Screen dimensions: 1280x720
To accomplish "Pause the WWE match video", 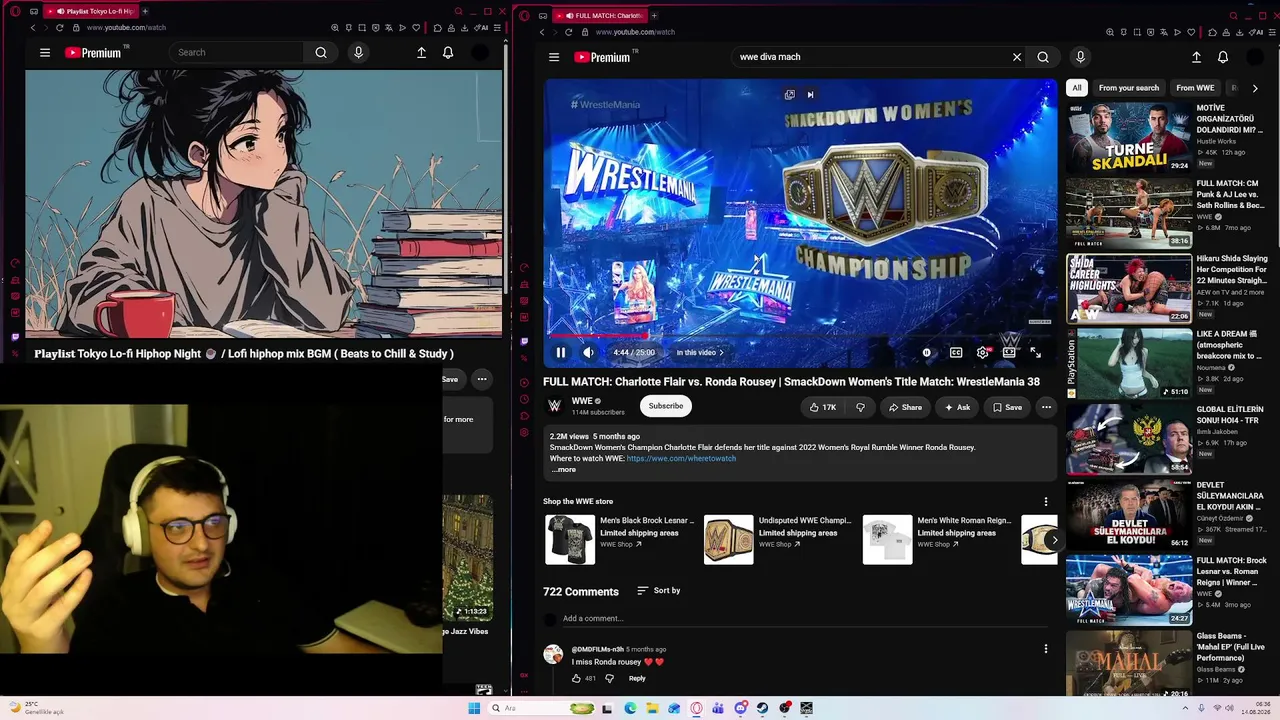I will click(x=561, y=352).
